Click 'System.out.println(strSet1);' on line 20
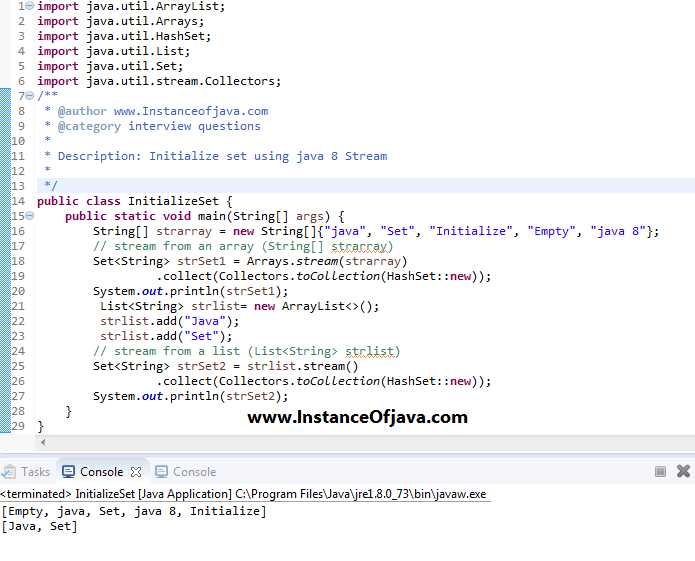Viewport: 695px width, 561px height. click(191, 292)
